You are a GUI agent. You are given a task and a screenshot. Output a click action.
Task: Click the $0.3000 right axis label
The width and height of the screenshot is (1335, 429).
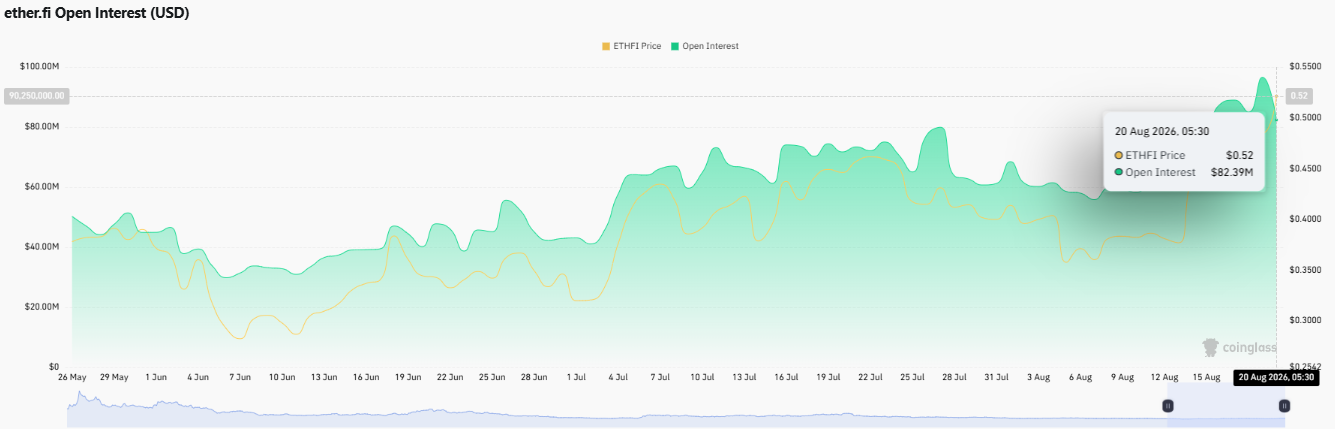[x=1304, y=320]
